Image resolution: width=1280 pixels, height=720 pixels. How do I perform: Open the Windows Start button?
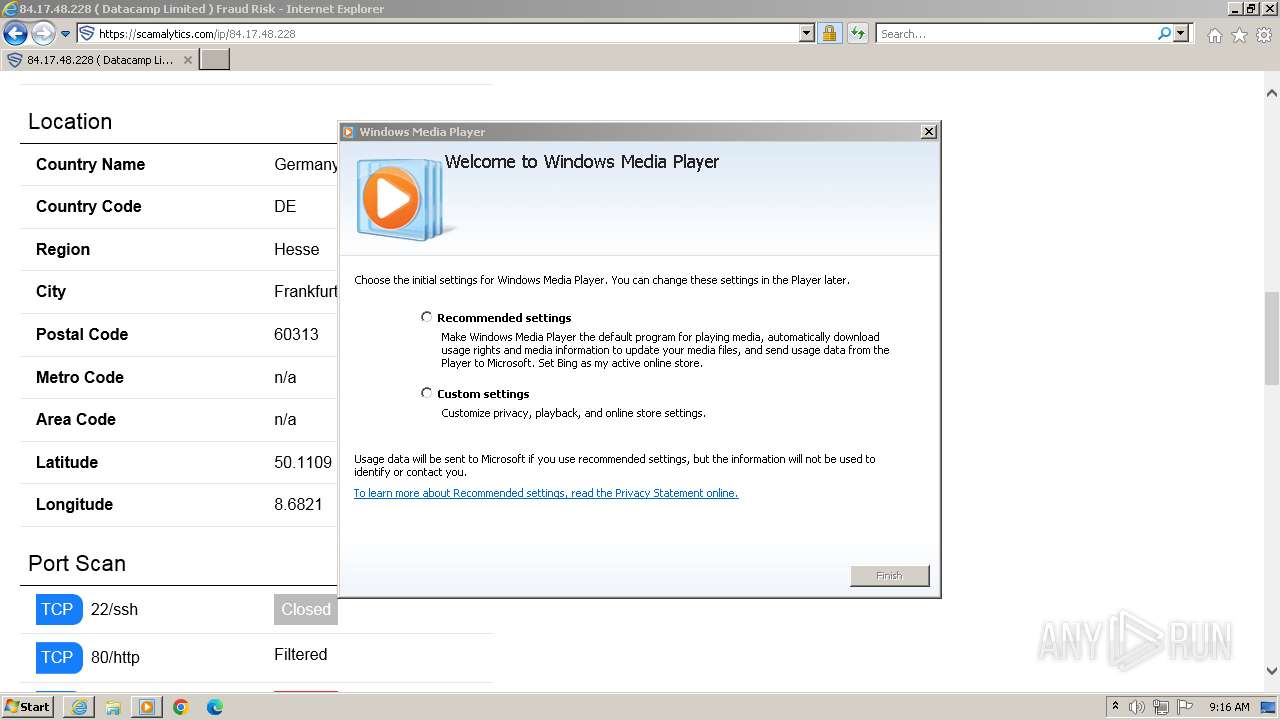coord(28,707)
